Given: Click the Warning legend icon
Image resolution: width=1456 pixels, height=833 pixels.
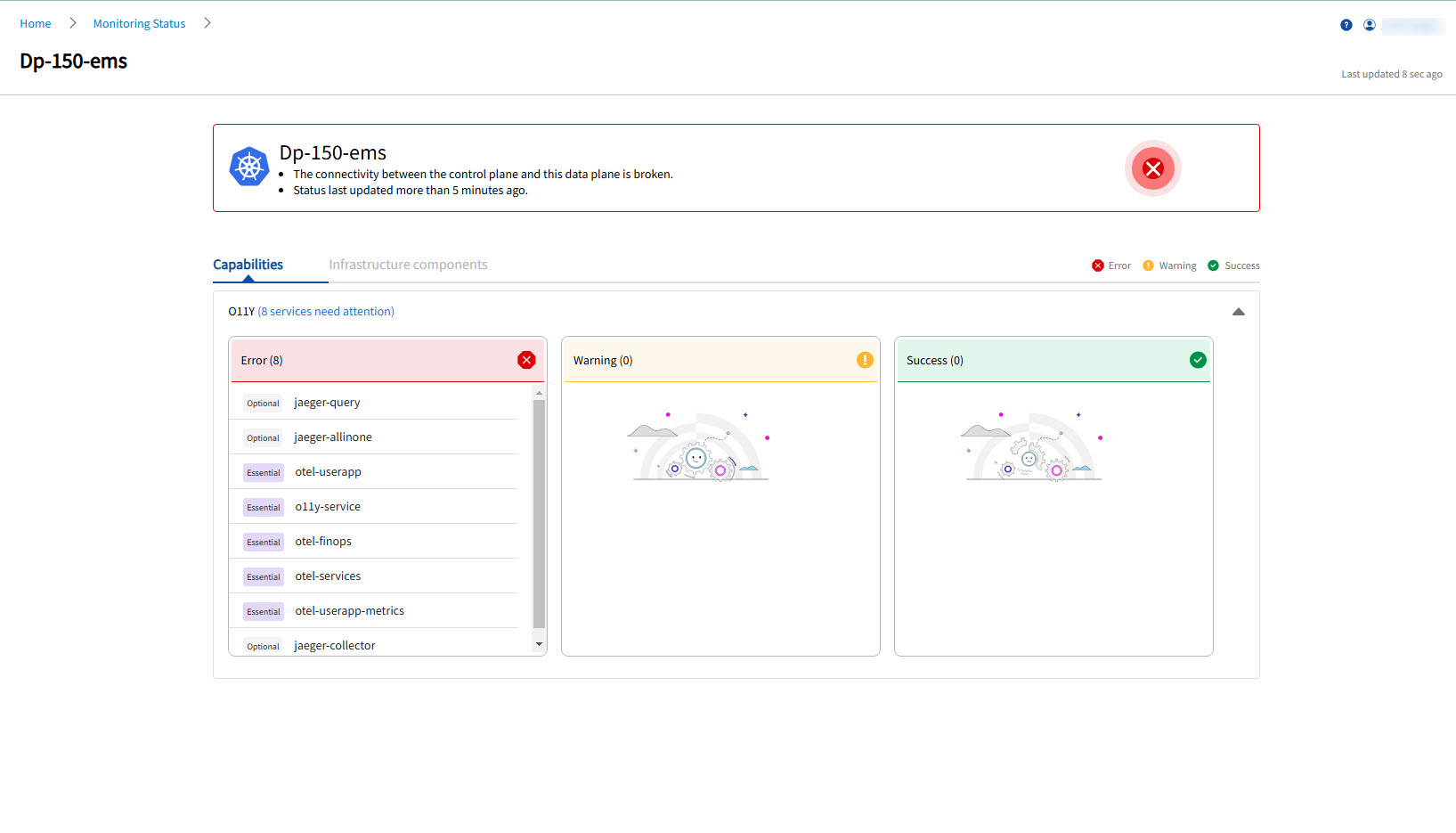Looking at the screenshot, I should coord(1148,265).
